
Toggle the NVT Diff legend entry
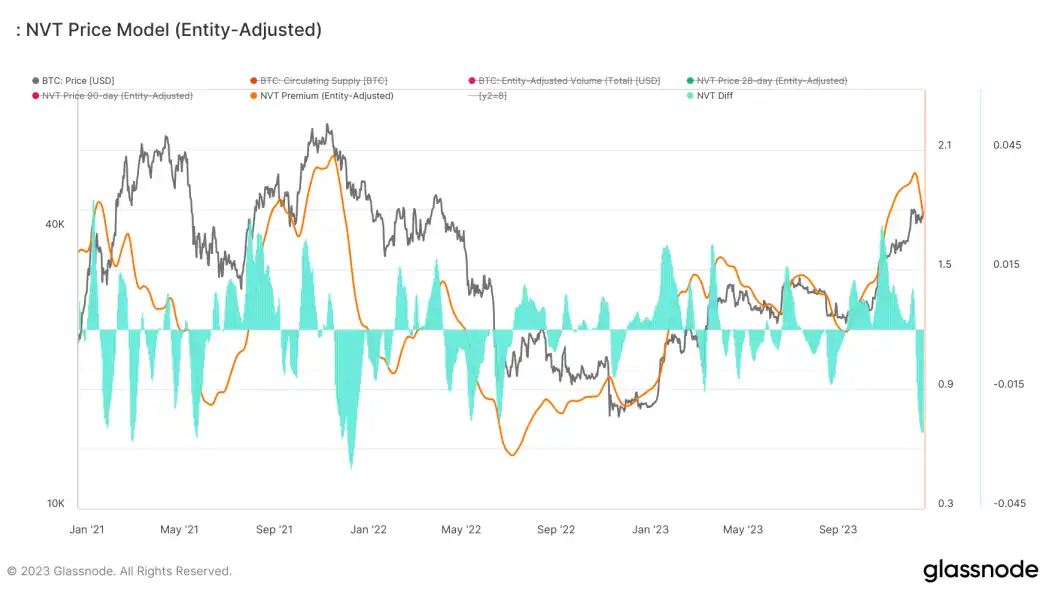710,96
